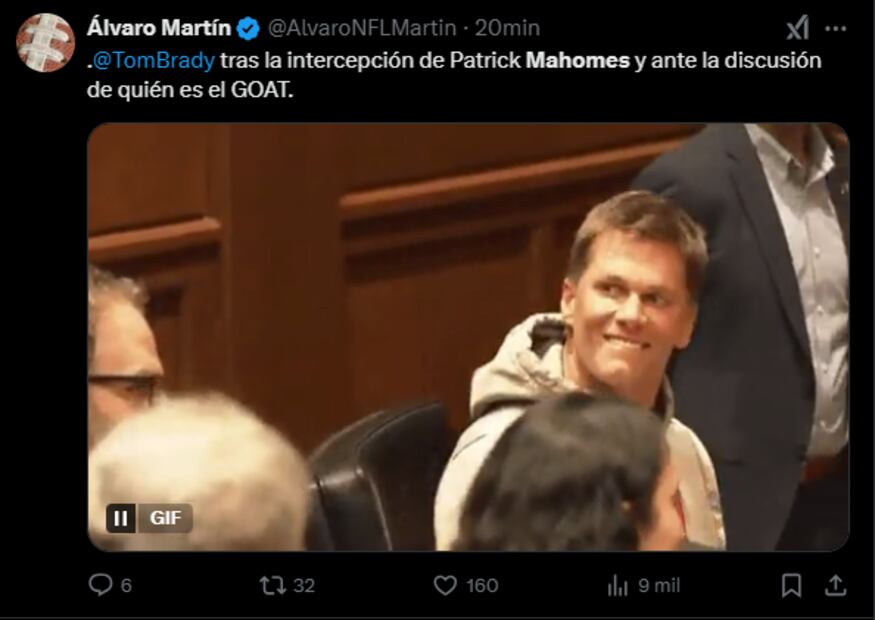The width and height of the screenshot is (875, 620).
Task: Click the Álvaro Martín display name
Action: (159, 28)
